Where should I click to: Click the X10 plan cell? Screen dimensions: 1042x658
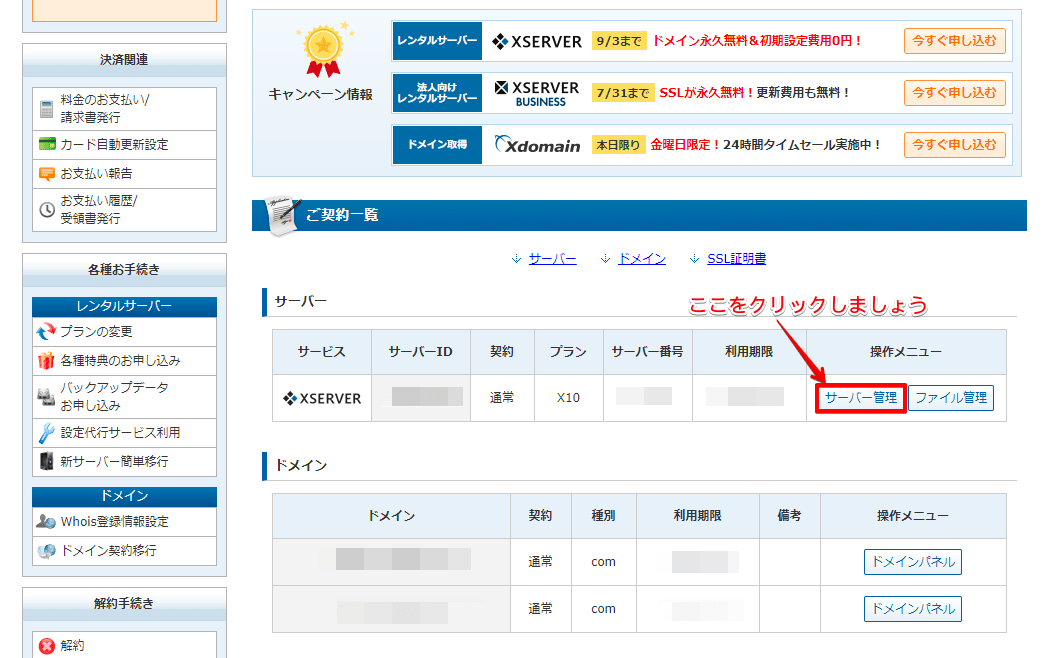tap(568, 397)
